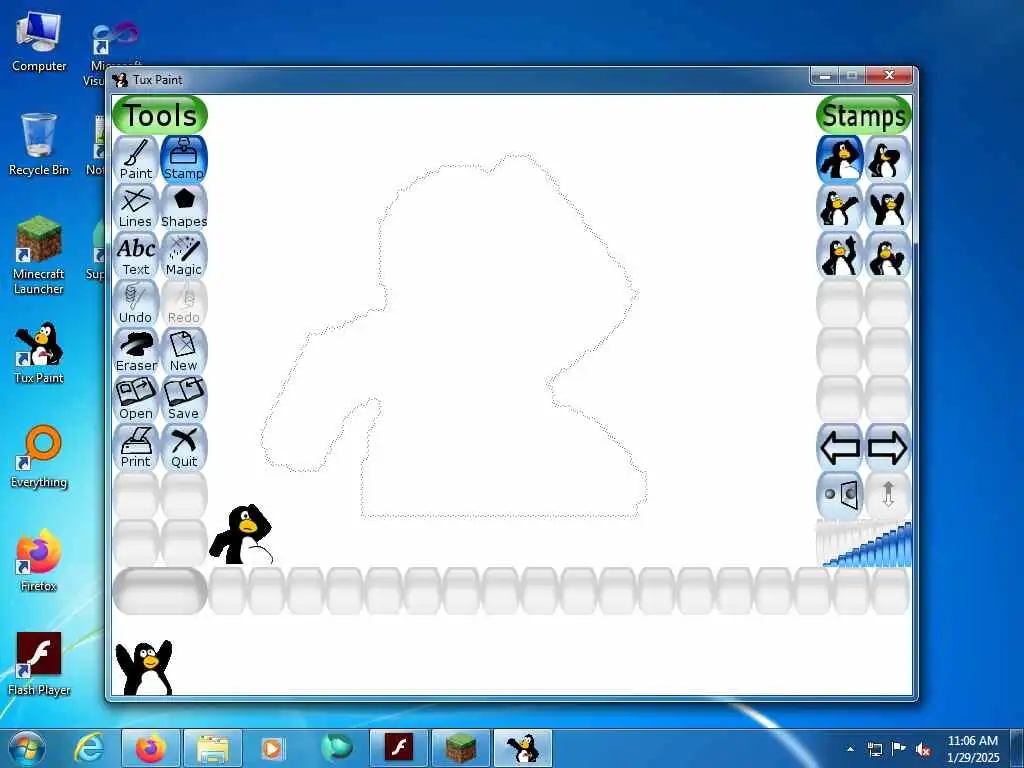
Task: Select the first highlighted Tux stamp
Action: pyautogui.click(x=840, y=159)
